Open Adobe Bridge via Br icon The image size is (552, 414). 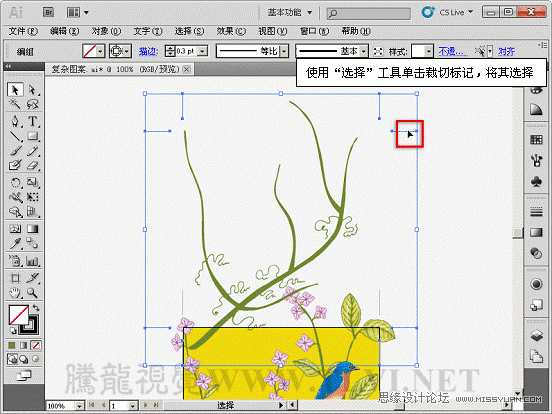pyautogui.click(x=49, y=12)
